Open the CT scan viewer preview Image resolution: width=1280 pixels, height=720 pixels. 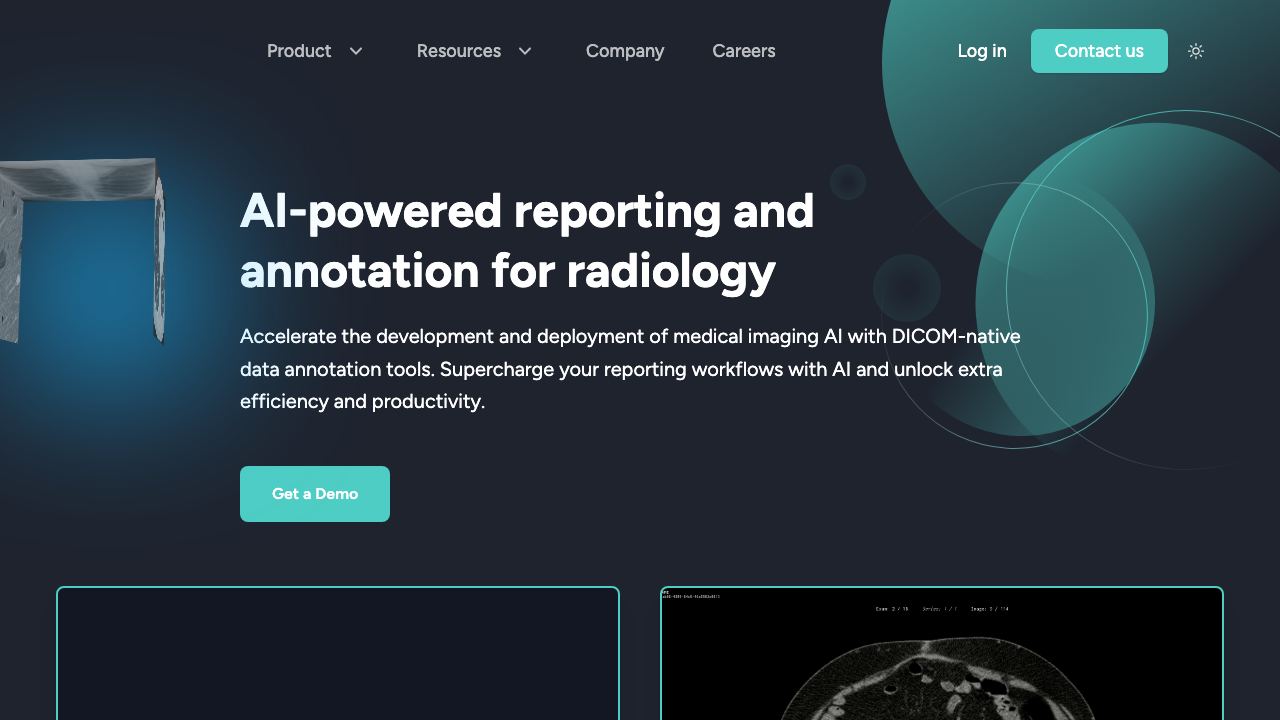click(x=942, y=653)
